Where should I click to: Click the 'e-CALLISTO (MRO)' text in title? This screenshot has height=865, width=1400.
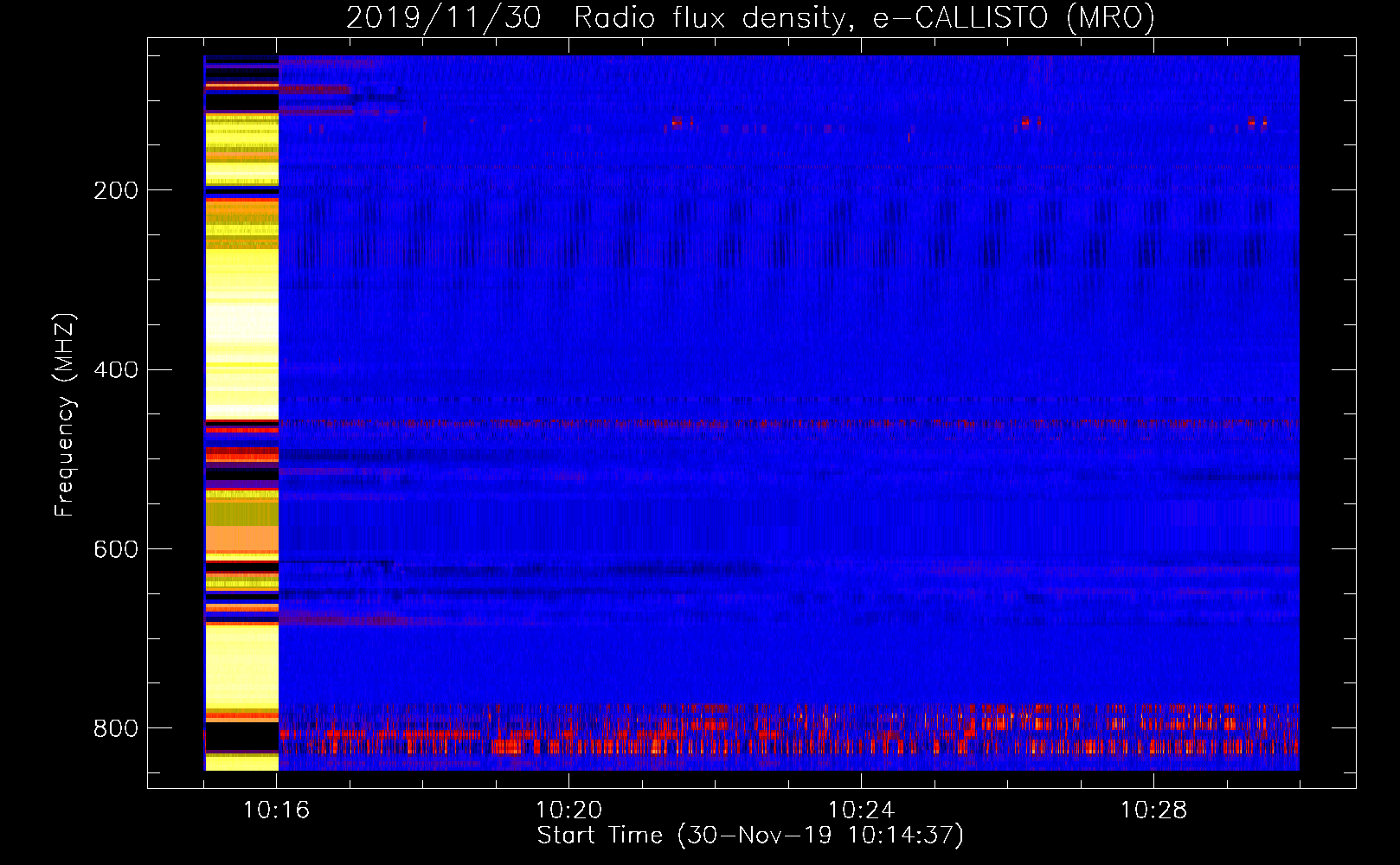click(1013, 17)
